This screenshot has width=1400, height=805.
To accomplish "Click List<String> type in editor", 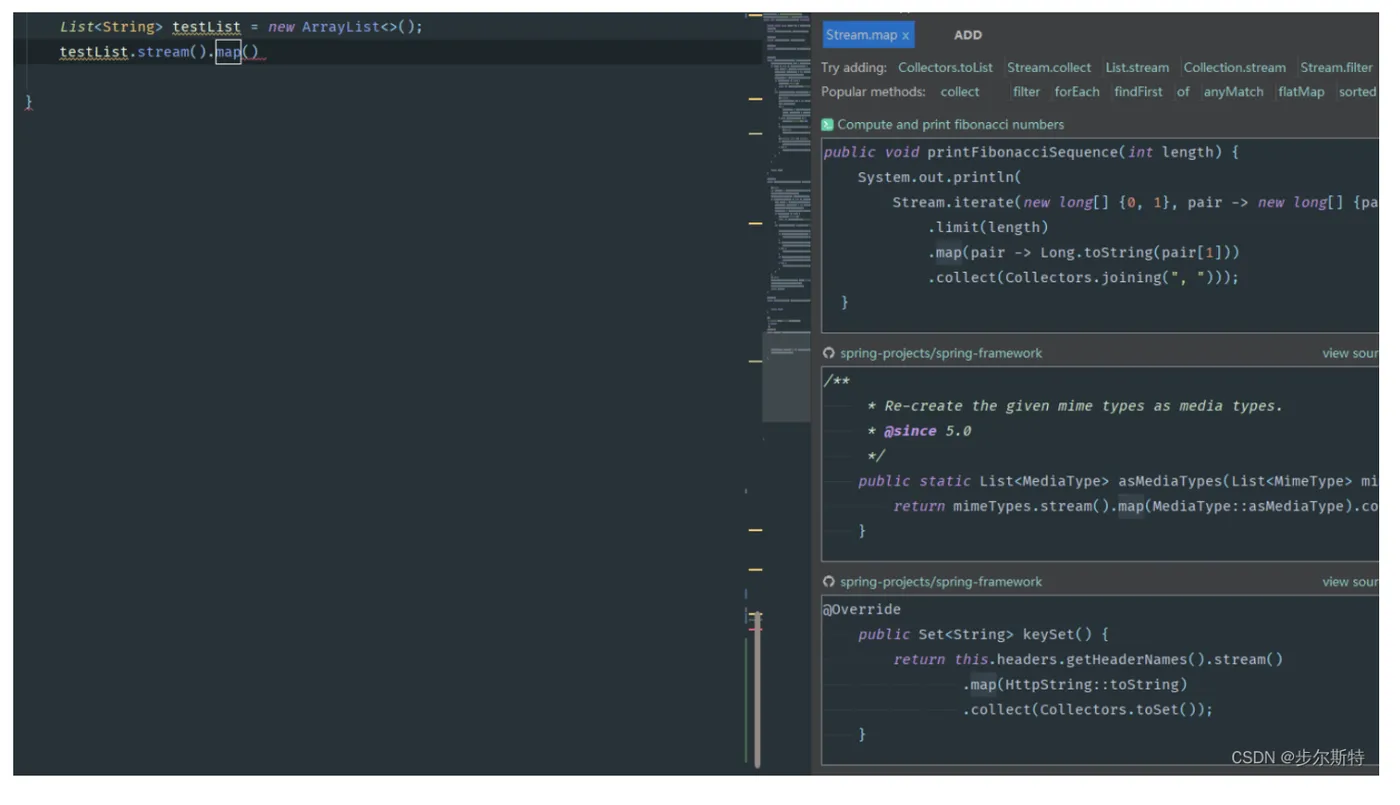I will point(110,27).
